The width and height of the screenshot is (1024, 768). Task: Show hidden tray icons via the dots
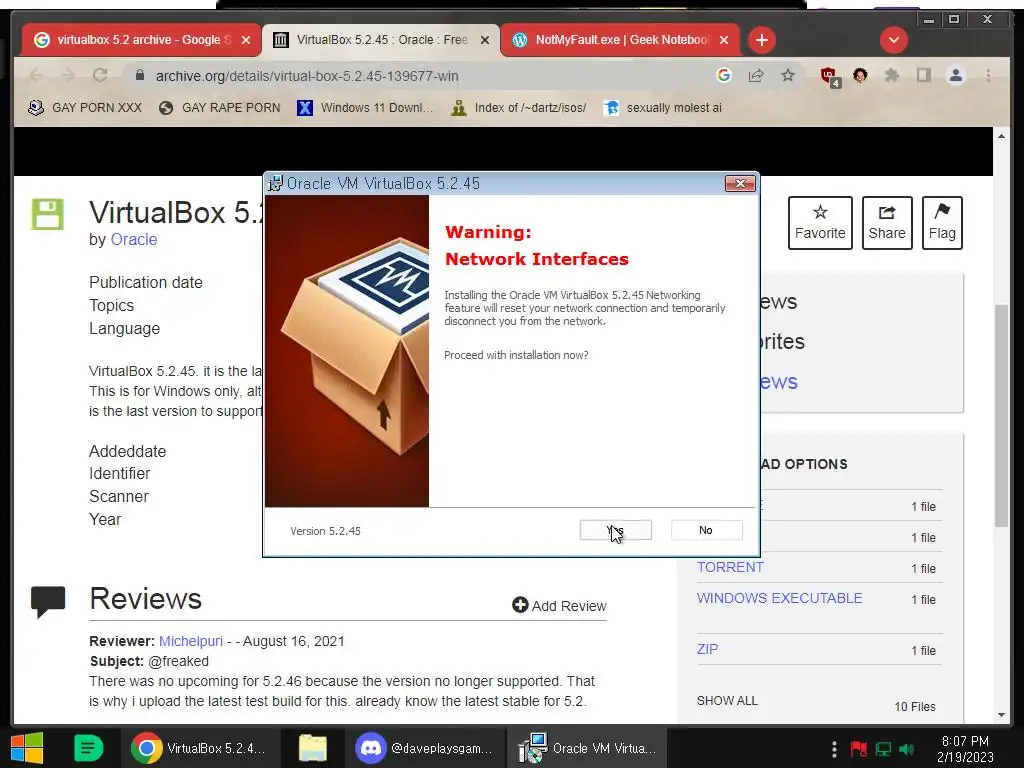pyautogui.click(x=834, y=748)
